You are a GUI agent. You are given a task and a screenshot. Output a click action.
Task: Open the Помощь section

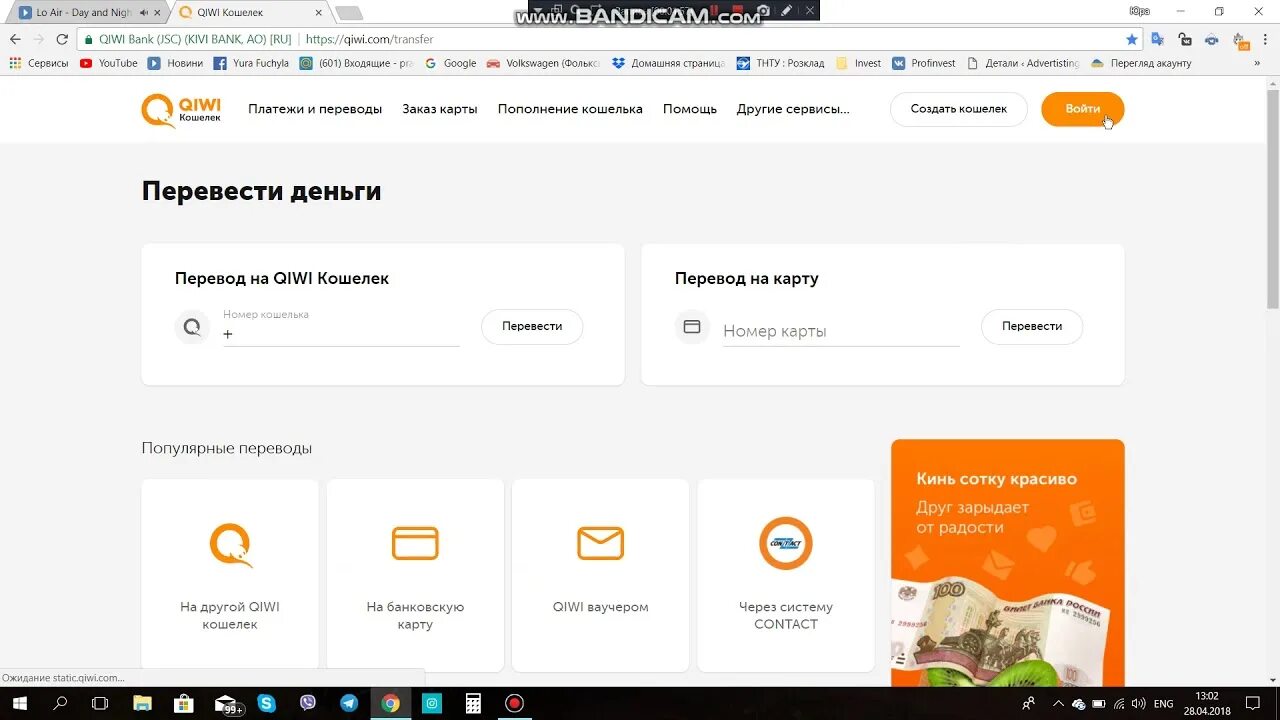click(690, 109)
